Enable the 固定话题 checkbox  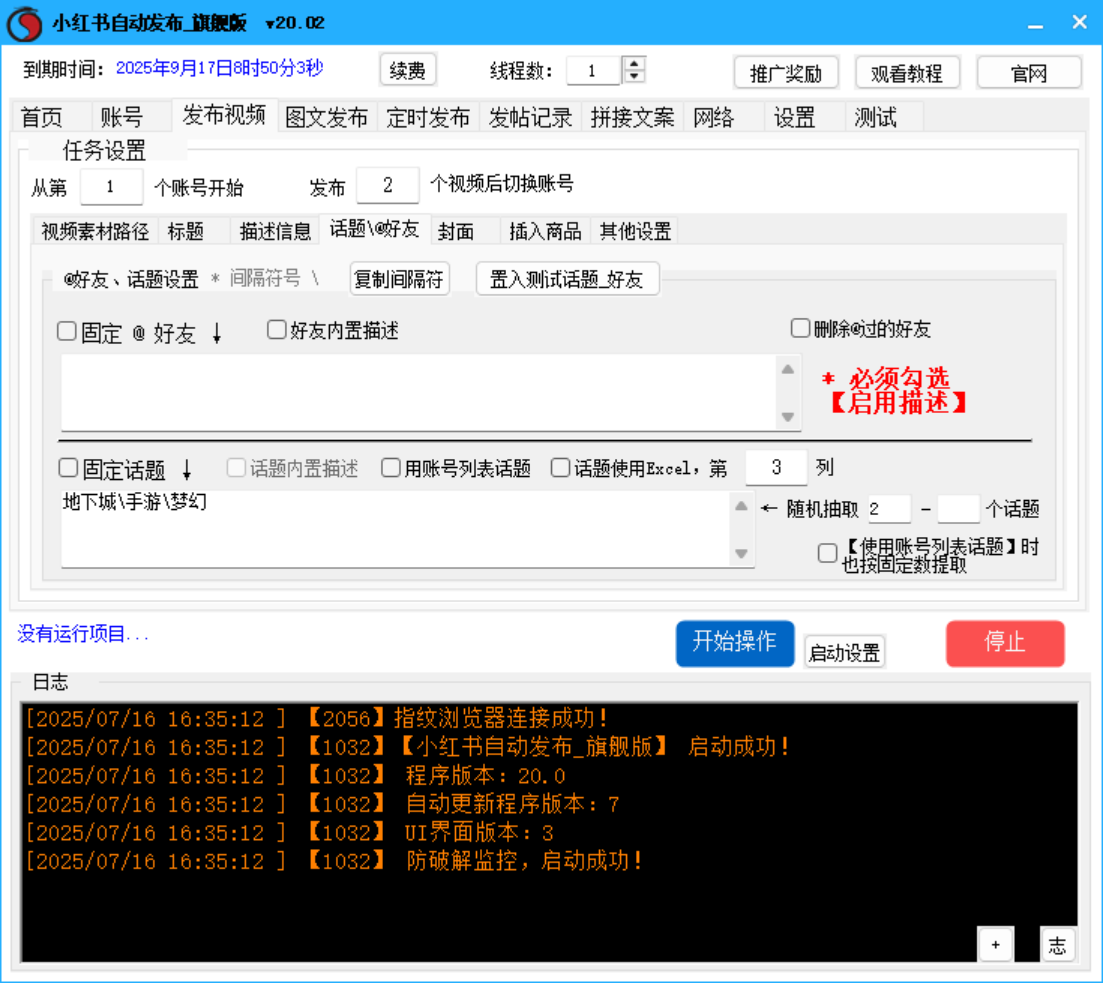(x=68, y=468)
